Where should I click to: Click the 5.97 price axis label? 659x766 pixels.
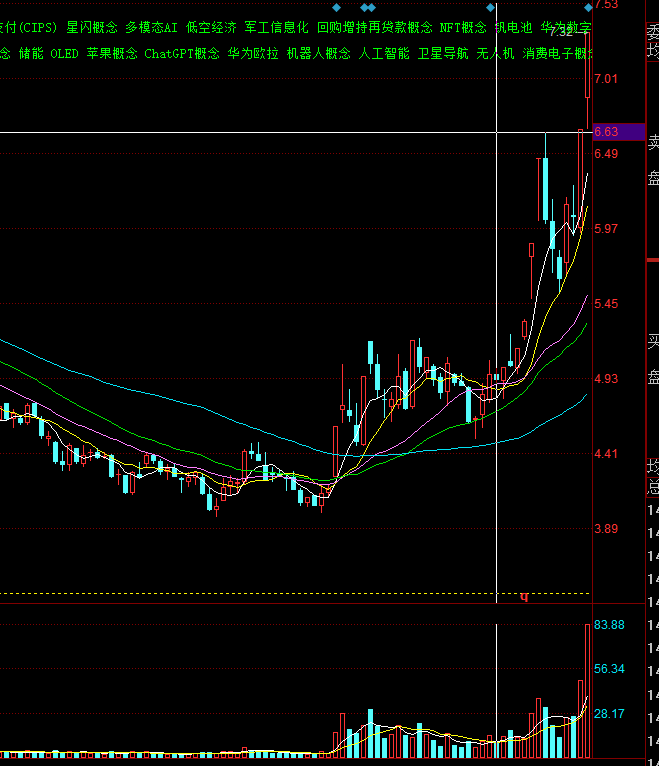point(606,229)
